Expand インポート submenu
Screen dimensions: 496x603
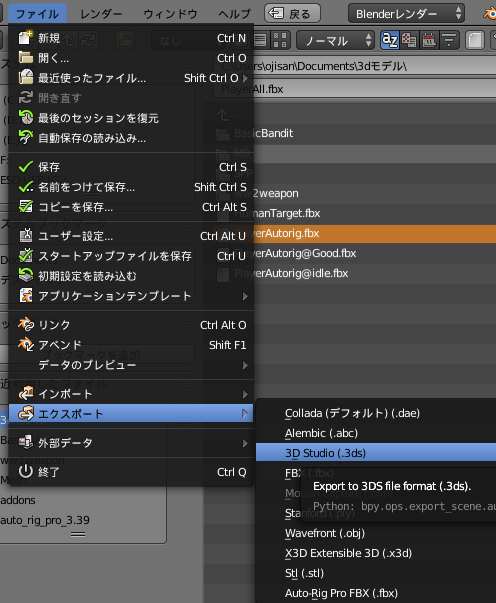point(131,394)
